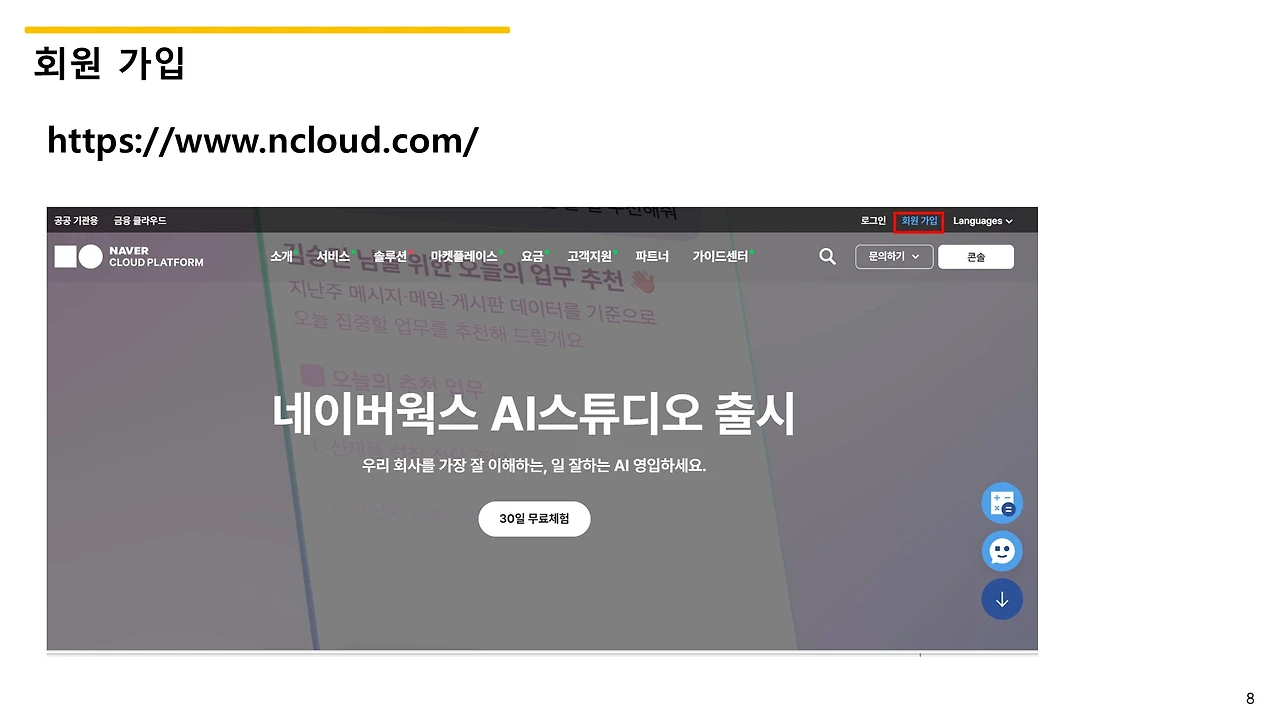
Task: Select the 마켓플레이스 menu item
Action: 462,256
